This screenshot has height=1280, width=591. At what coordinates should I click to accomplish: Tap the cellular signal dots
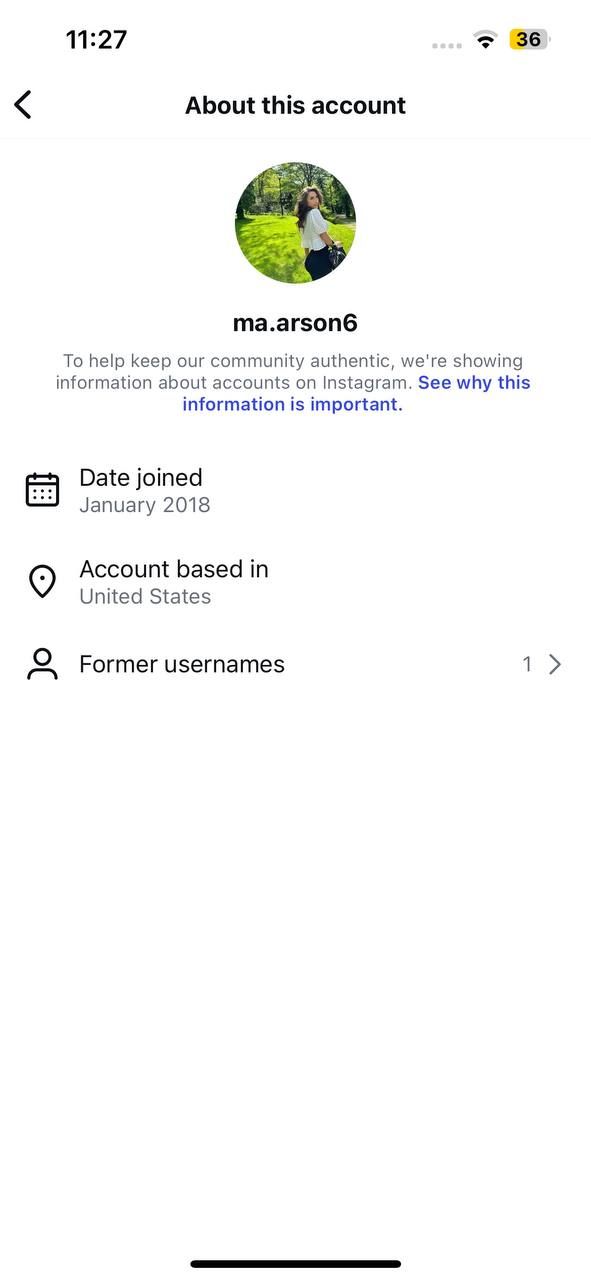[447, 45]
